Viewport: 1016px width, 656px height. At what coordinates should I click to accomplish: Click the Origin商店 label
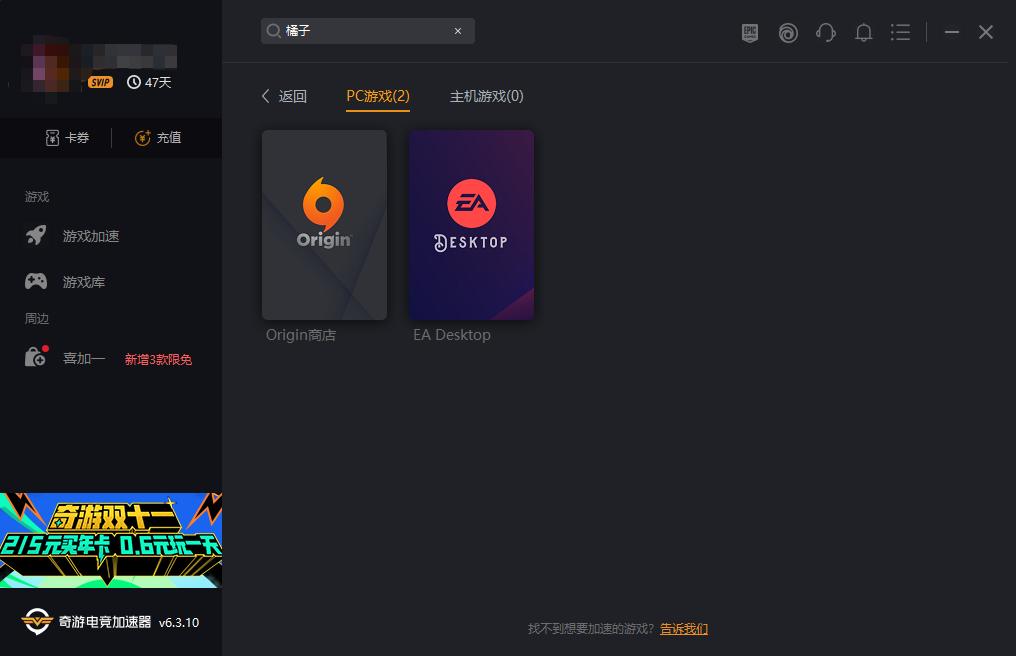click(x=301, y=335)
